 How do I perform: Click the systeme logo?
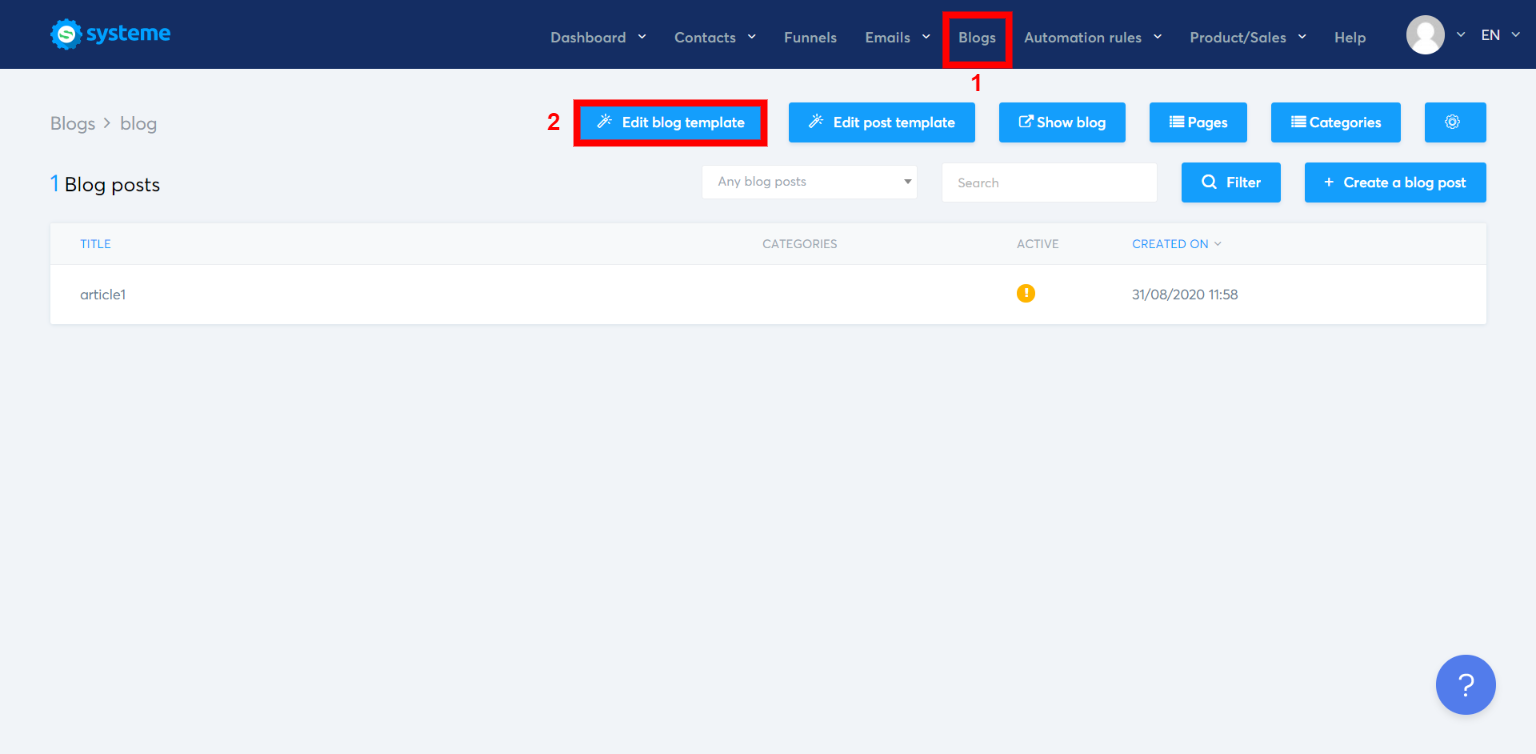[109, 33]
